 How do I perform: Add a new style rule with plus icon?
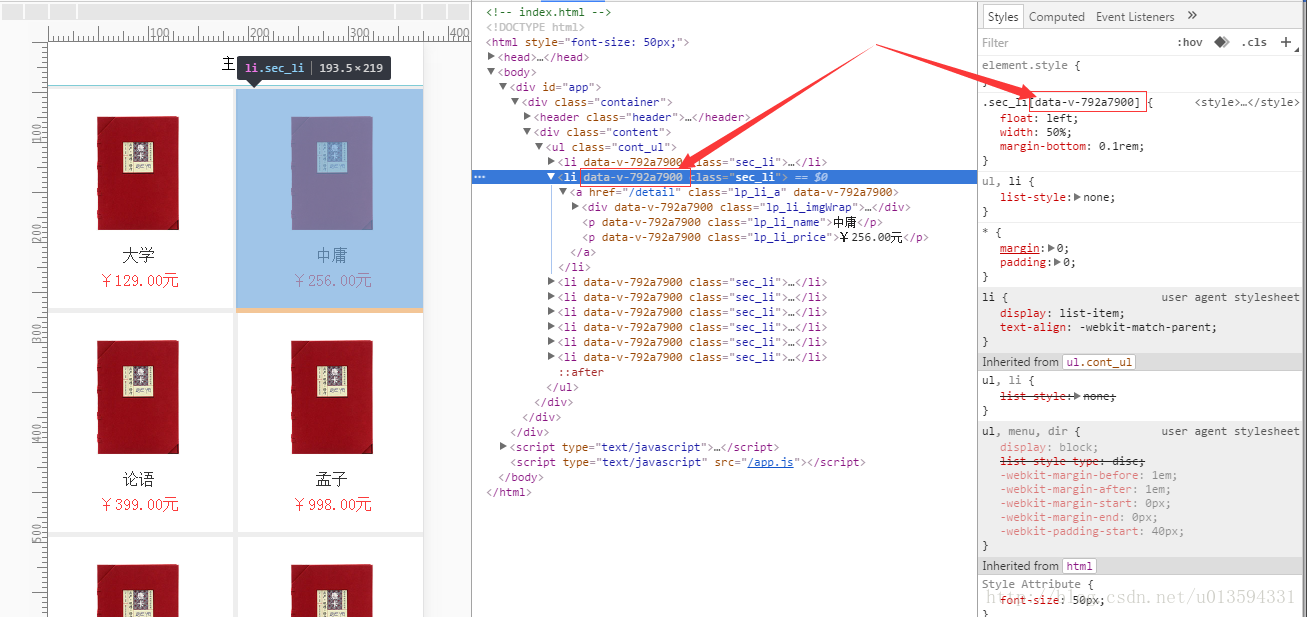tap(1286, 42)
